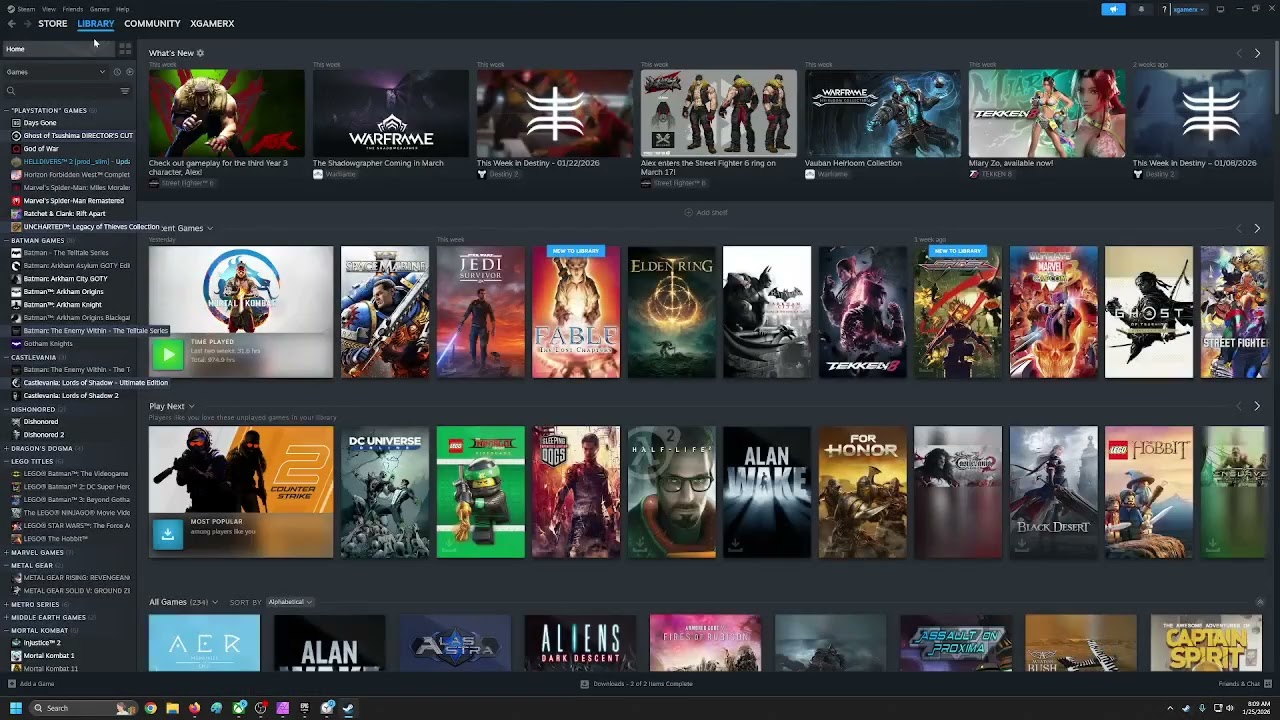Open Windows Start menu

coord(16,708)
